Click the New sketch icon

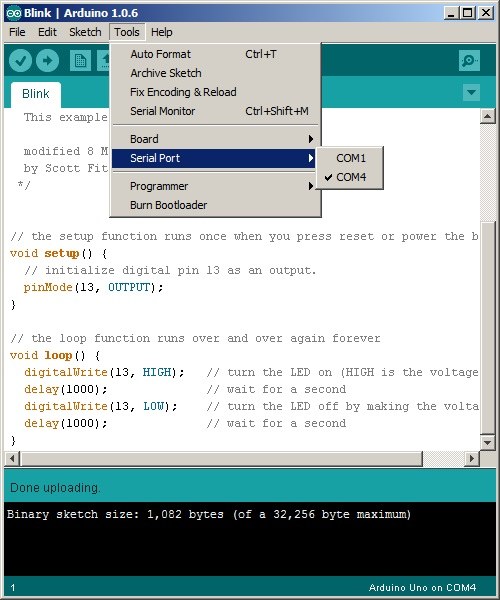coord(80,60)
